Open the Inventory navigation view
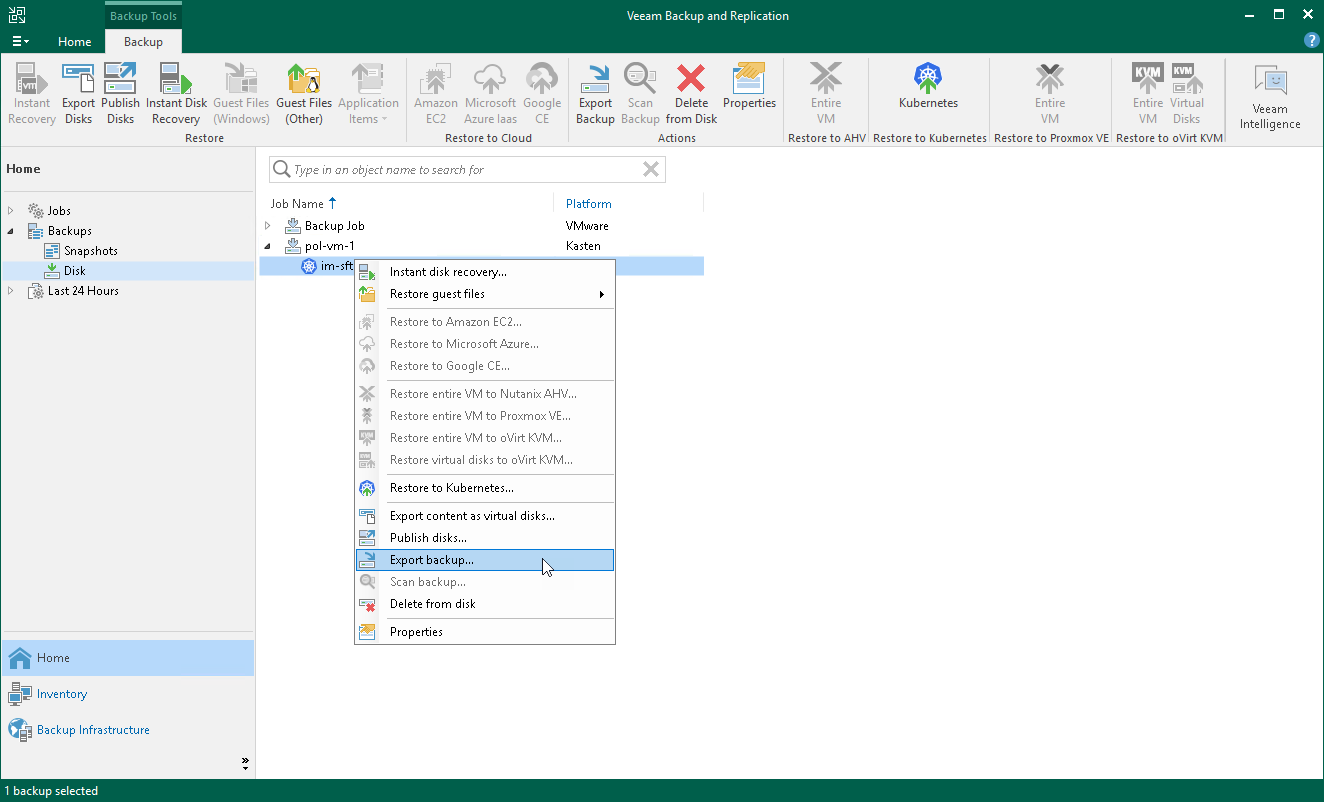This screenshot has height=802, width=1324. point(127,694)
